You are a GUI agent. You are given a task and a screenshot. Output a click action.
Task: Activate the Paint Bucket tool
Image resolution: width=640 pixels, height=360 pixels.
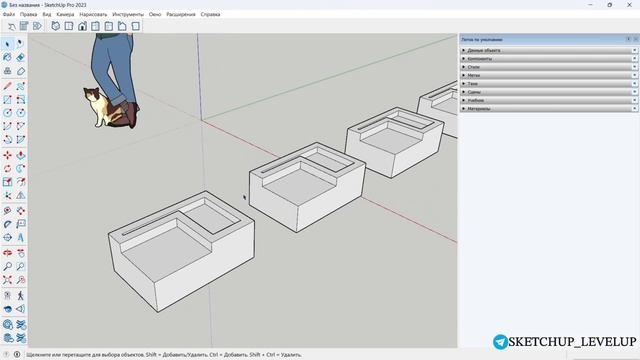(7, 57)
